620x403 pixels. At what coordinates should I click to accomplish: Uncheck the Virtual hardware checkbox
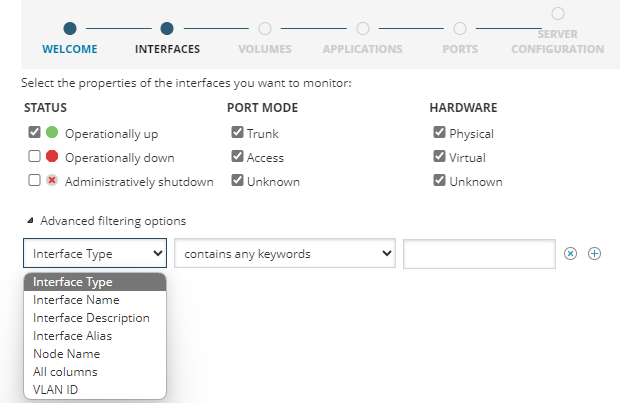[439, 157]
